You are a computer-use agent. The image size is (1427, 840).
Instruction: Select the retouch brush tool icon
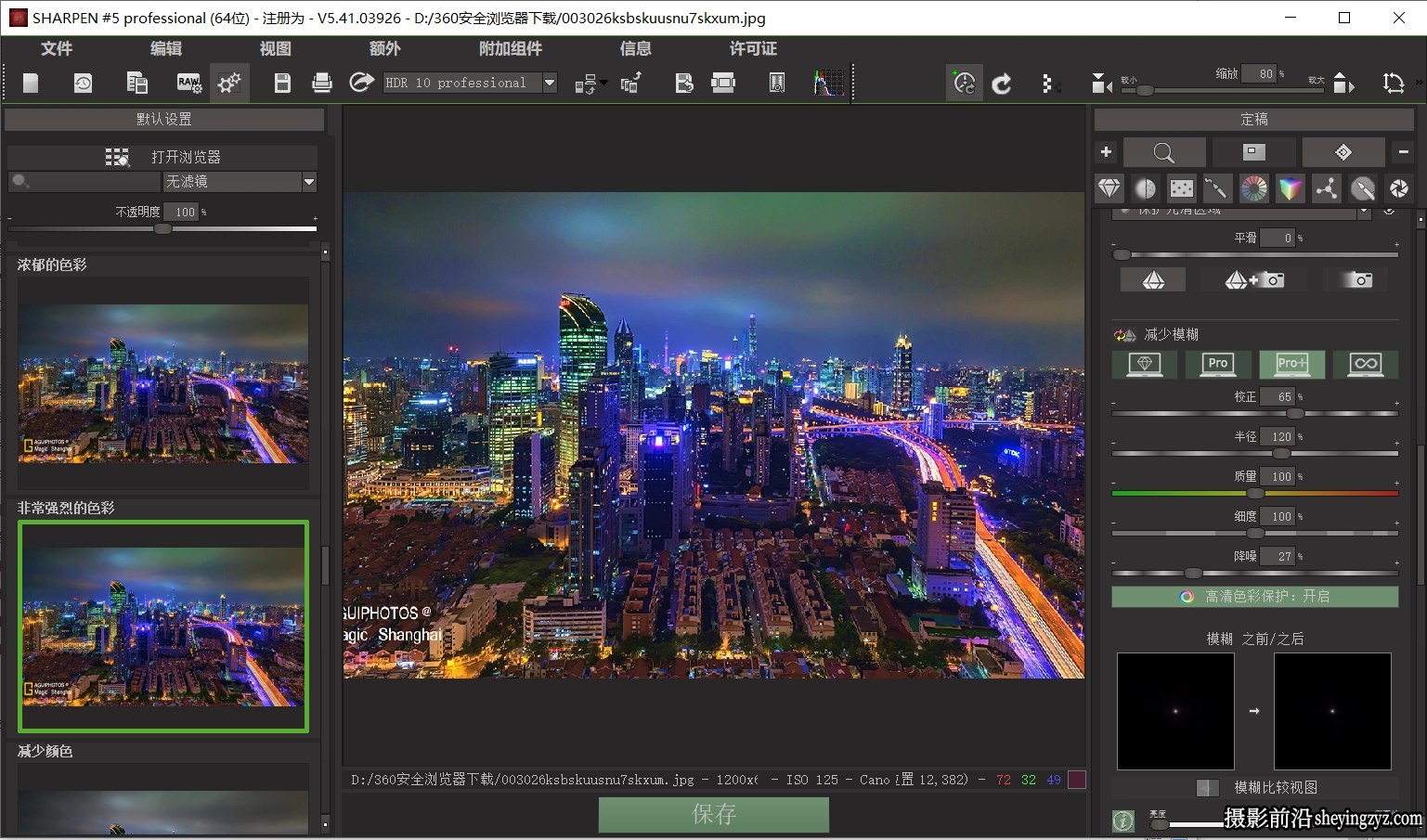coord(1217,188)
